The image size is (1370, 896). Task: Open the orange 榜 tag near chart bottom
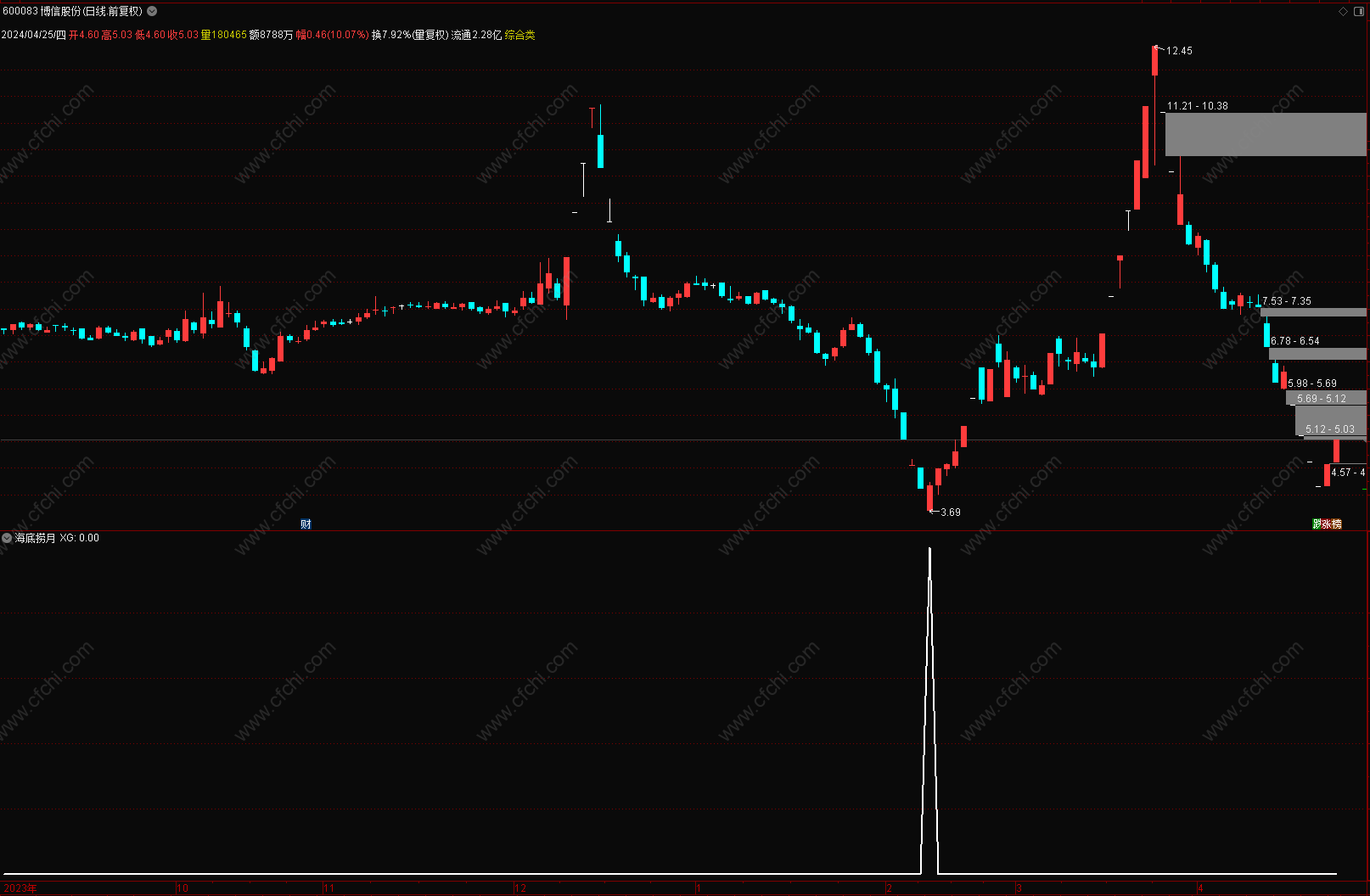1337,524
